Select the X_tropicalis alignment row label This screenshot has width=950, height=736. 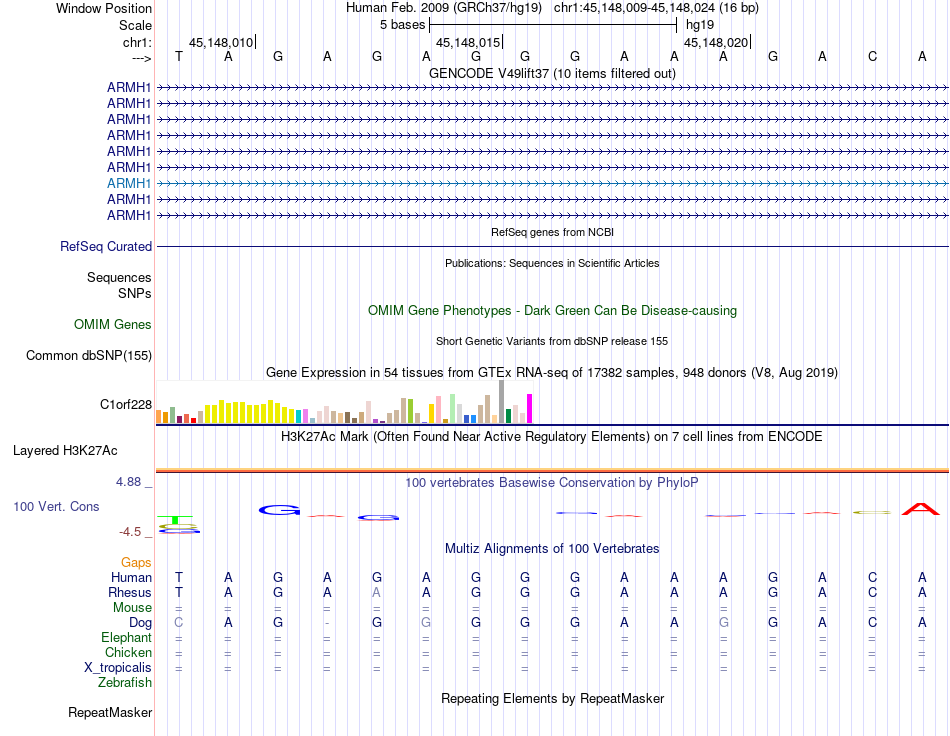(x=118, y=668)
